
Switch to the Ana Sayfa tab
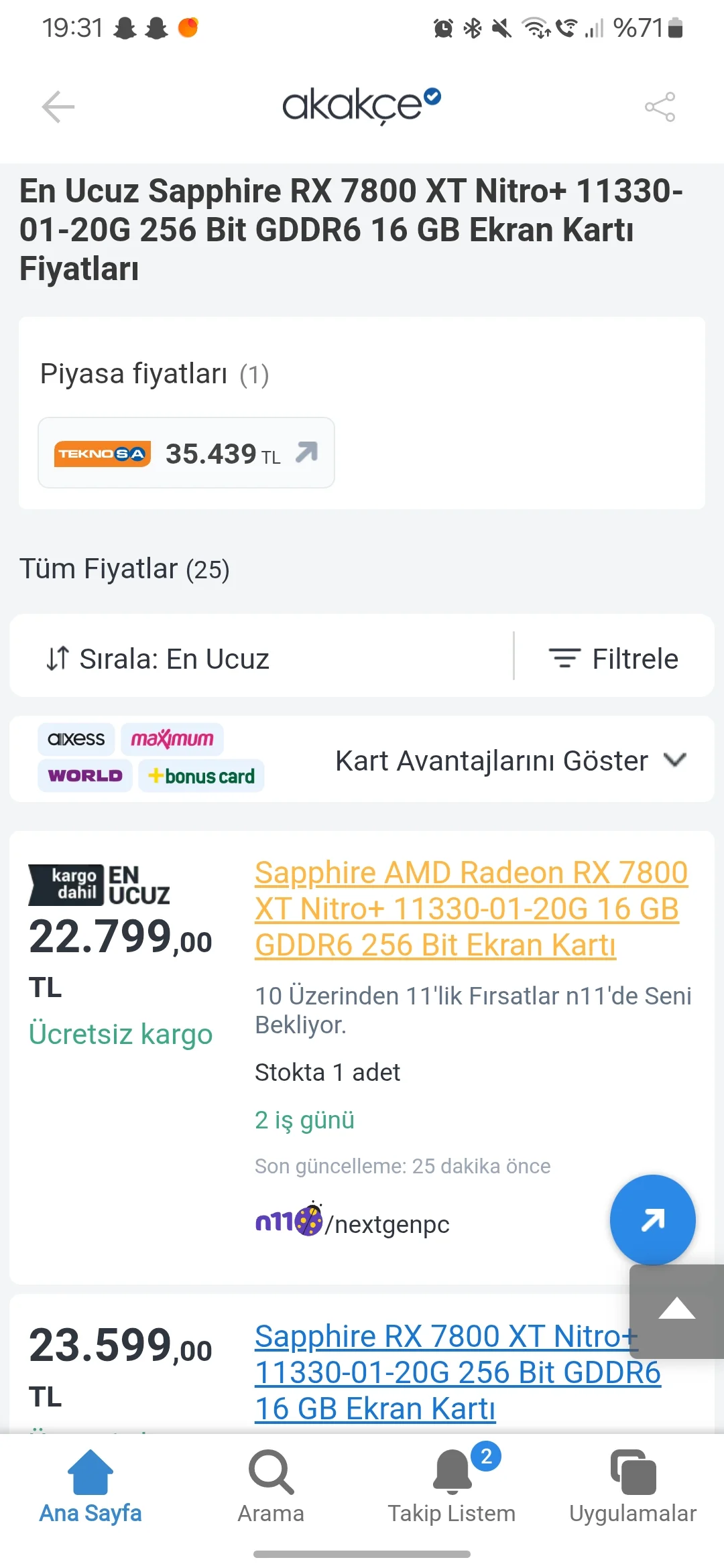point(90,1484)
